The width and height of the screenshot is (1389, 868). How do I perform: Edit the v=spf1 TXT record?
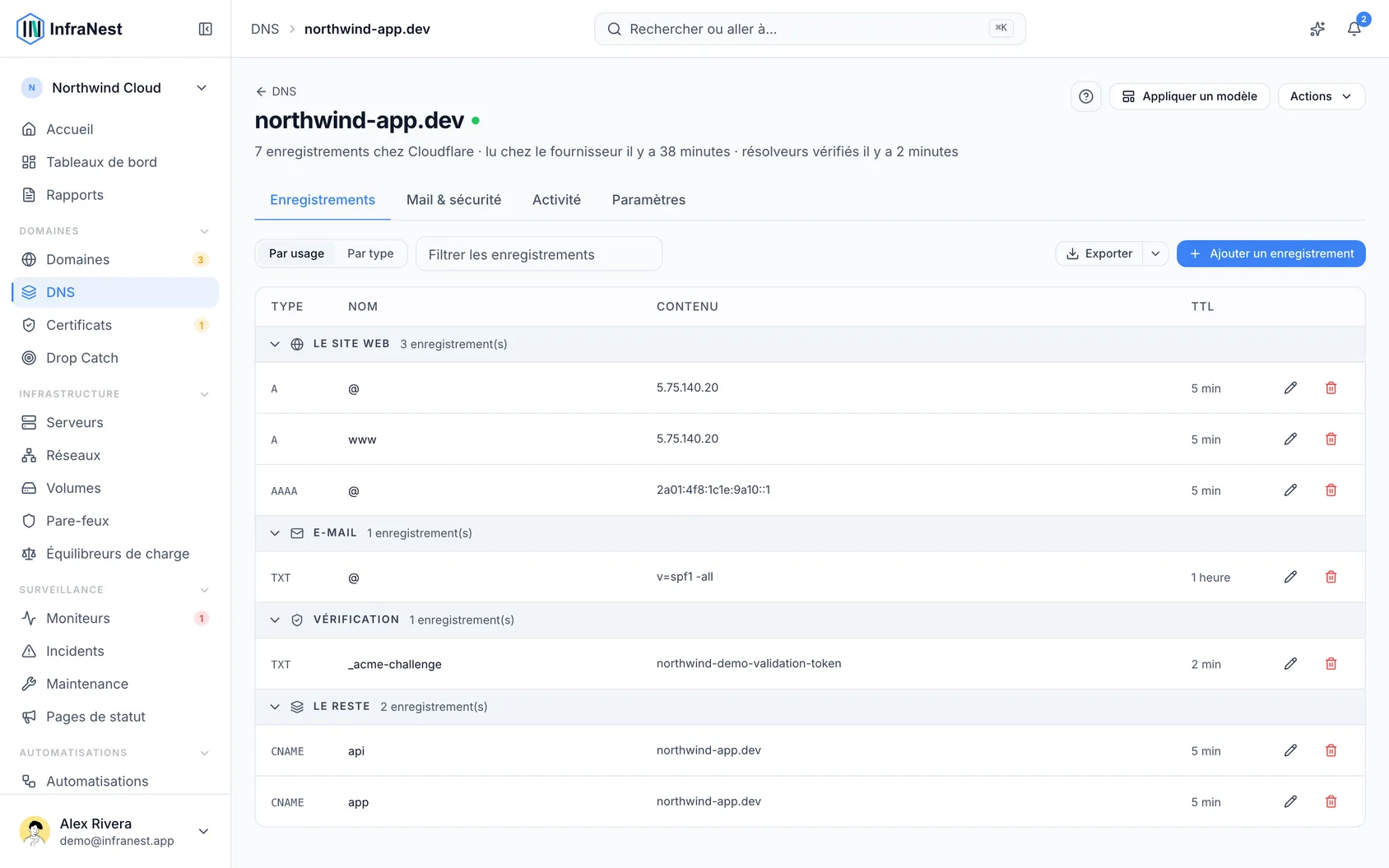click(1290, 577)
